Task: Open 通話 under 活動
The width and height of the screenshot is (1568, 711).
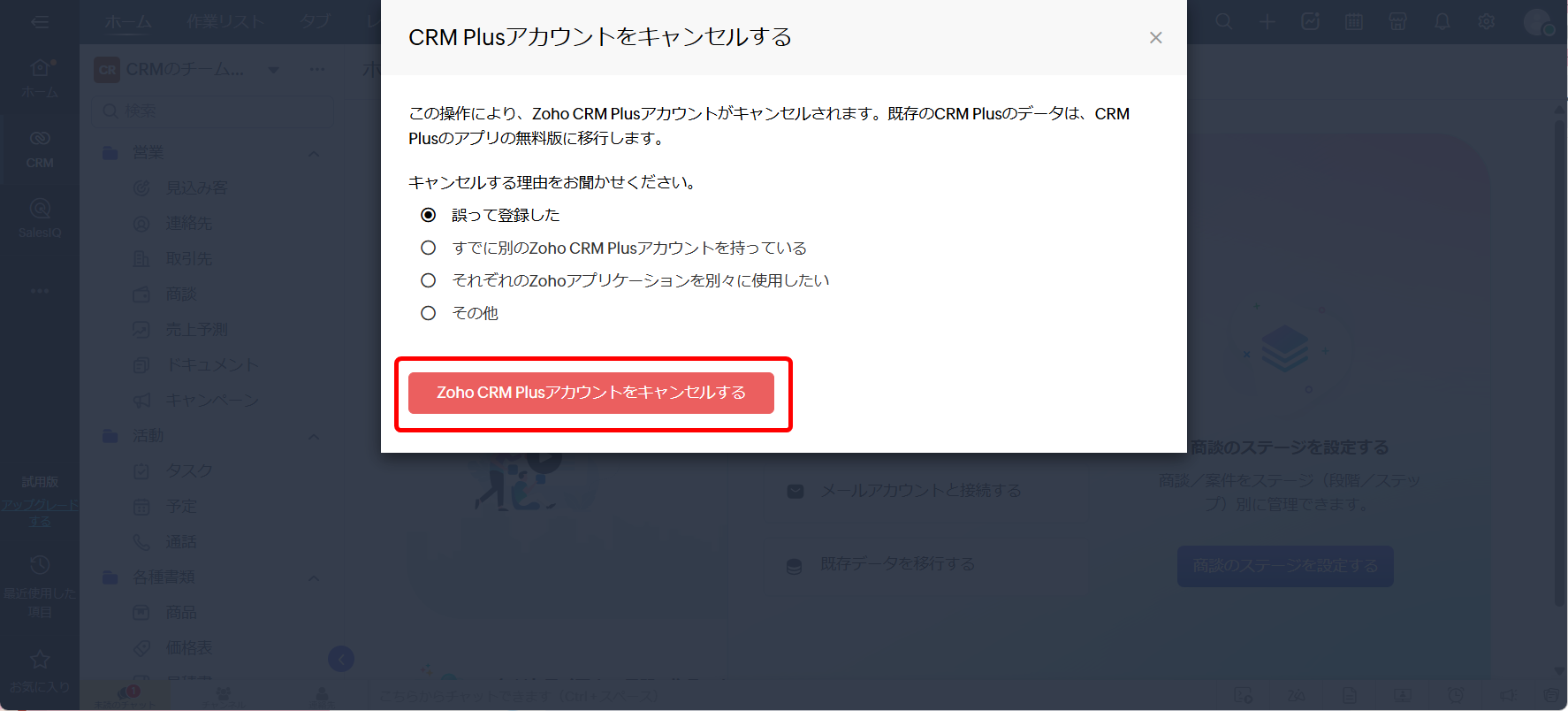Action: click(x=181, y=542)
